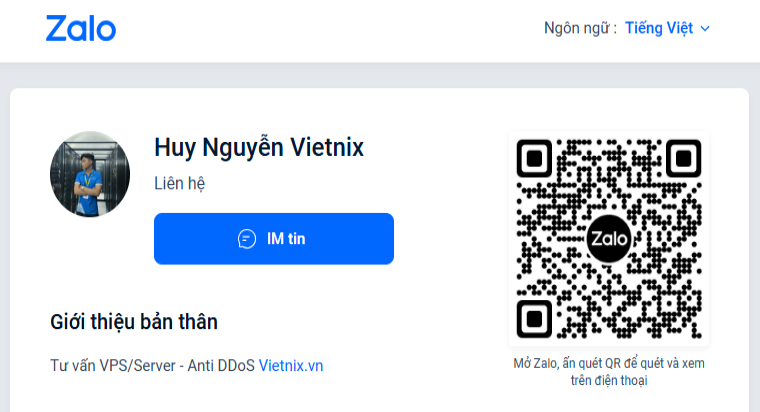Click the Zalo logo inside the QR code

[608, 239]
